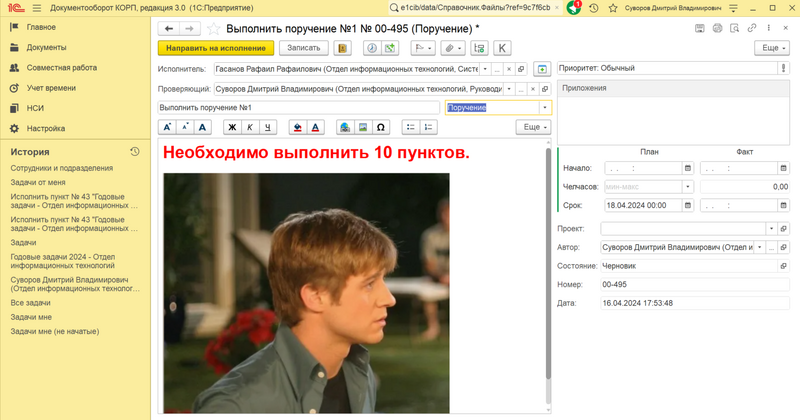Toggle the priority exclamation mark button
The image size is (800, 420).
[784, 68]
